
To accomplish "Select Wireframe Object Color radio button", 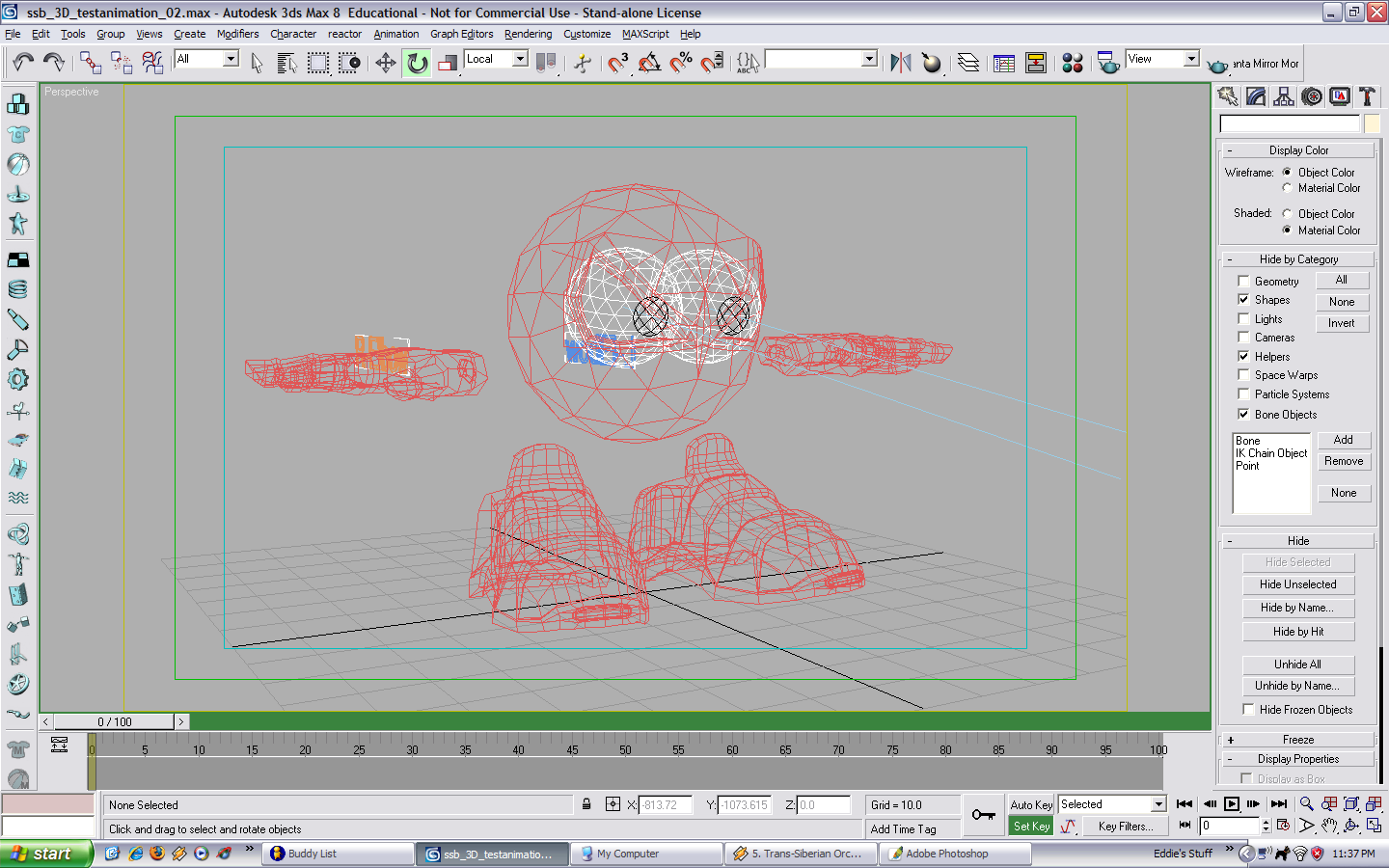I will pyautogui.click(x=1287, y=173).
